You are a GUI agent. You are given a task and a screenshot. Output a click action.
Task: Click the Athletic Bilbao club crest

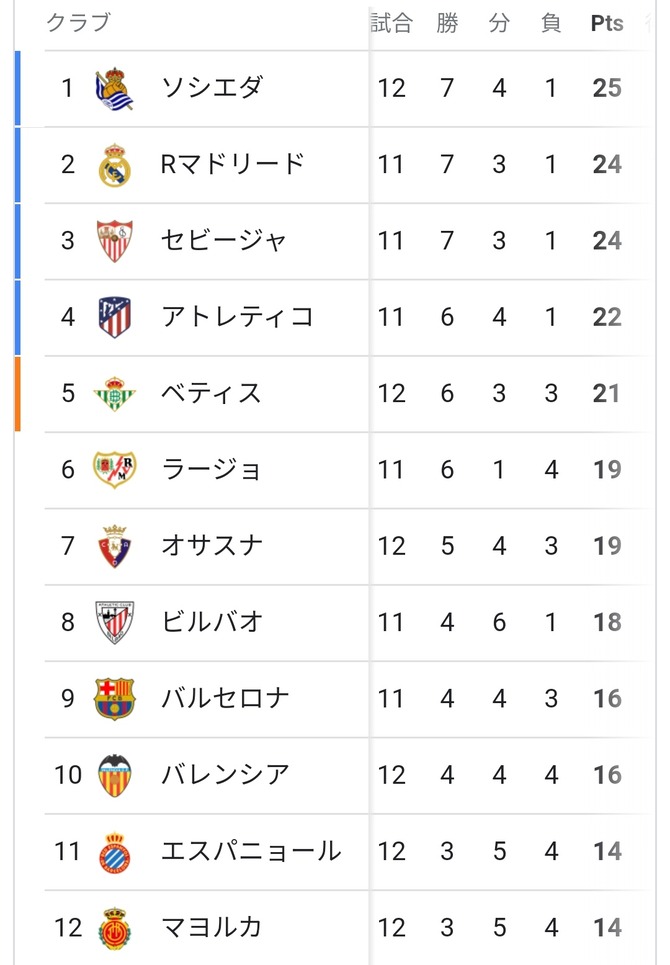click(x=114, y=622)
